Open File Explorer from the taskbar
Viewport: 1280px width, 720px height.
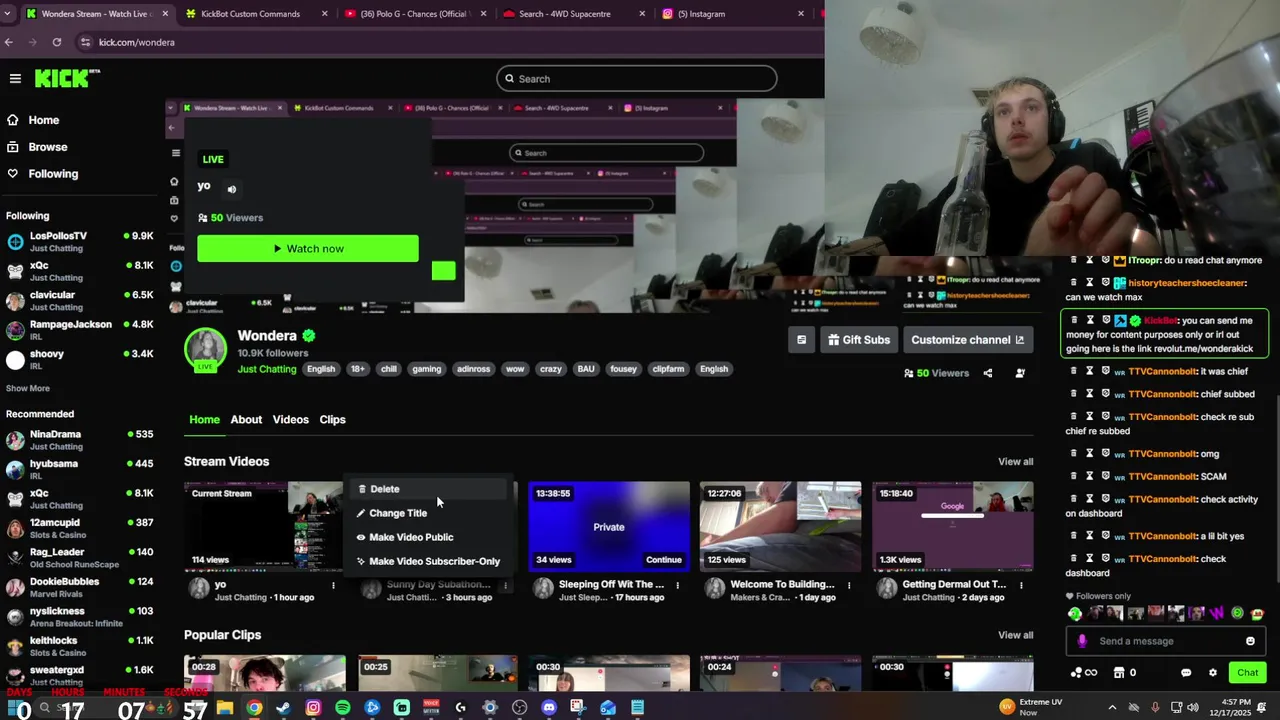(225, 708)
